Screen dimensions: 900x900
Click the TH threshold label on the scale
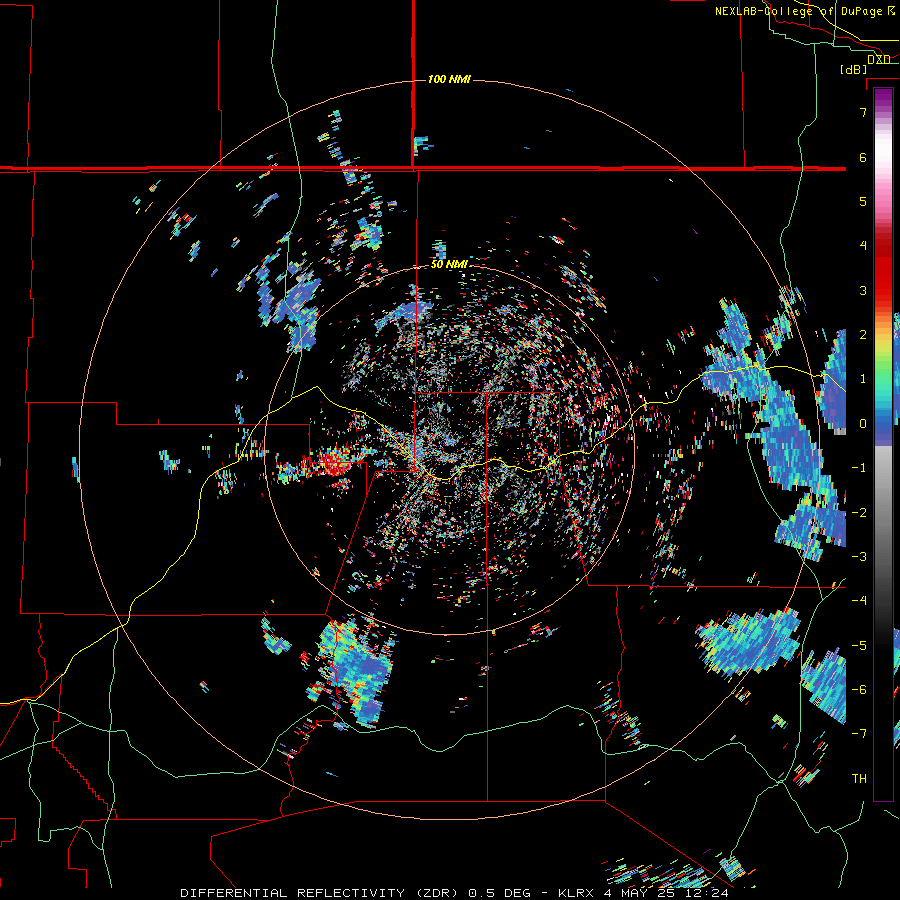pyautogui.click(x=859, y=779)
